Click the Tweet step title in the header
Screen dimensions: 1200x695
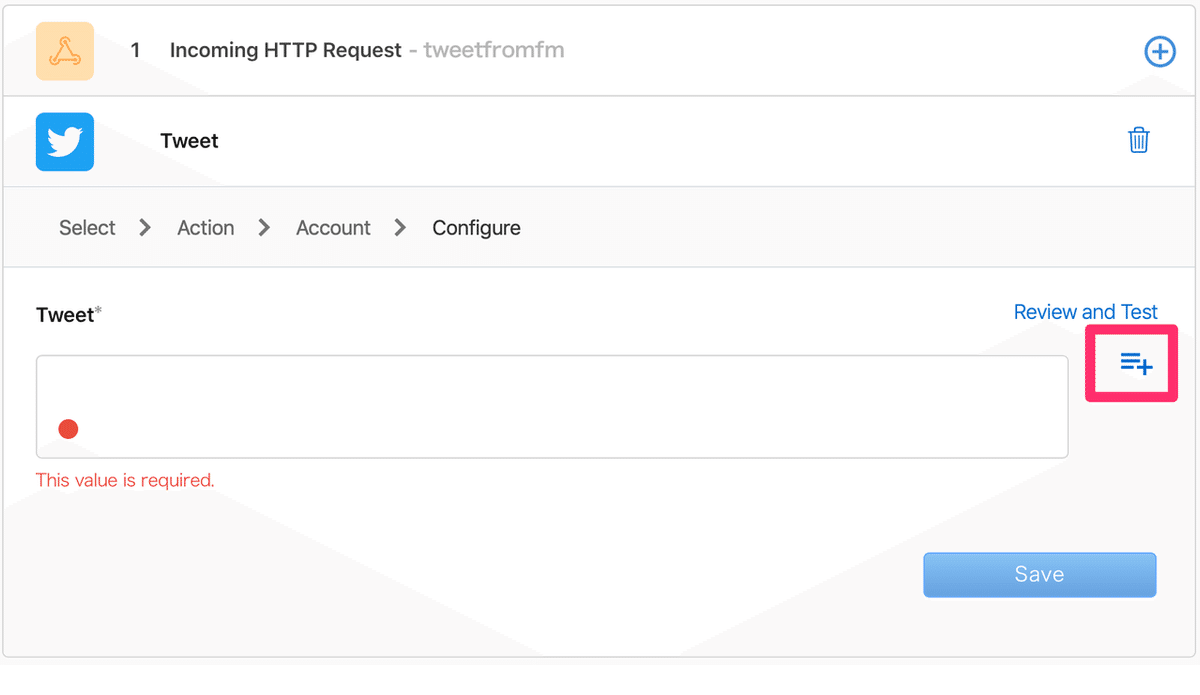189,141
